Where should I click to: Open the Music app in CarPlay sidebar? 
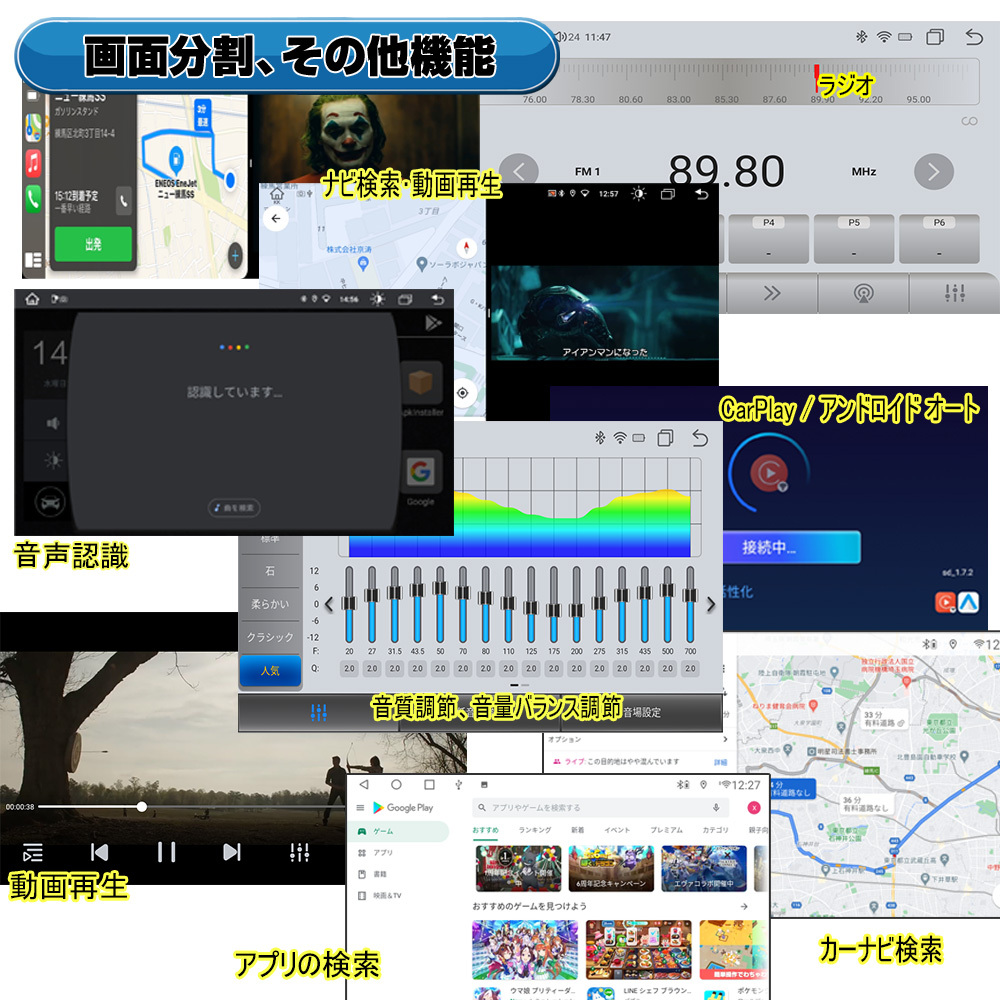point(33,162)
